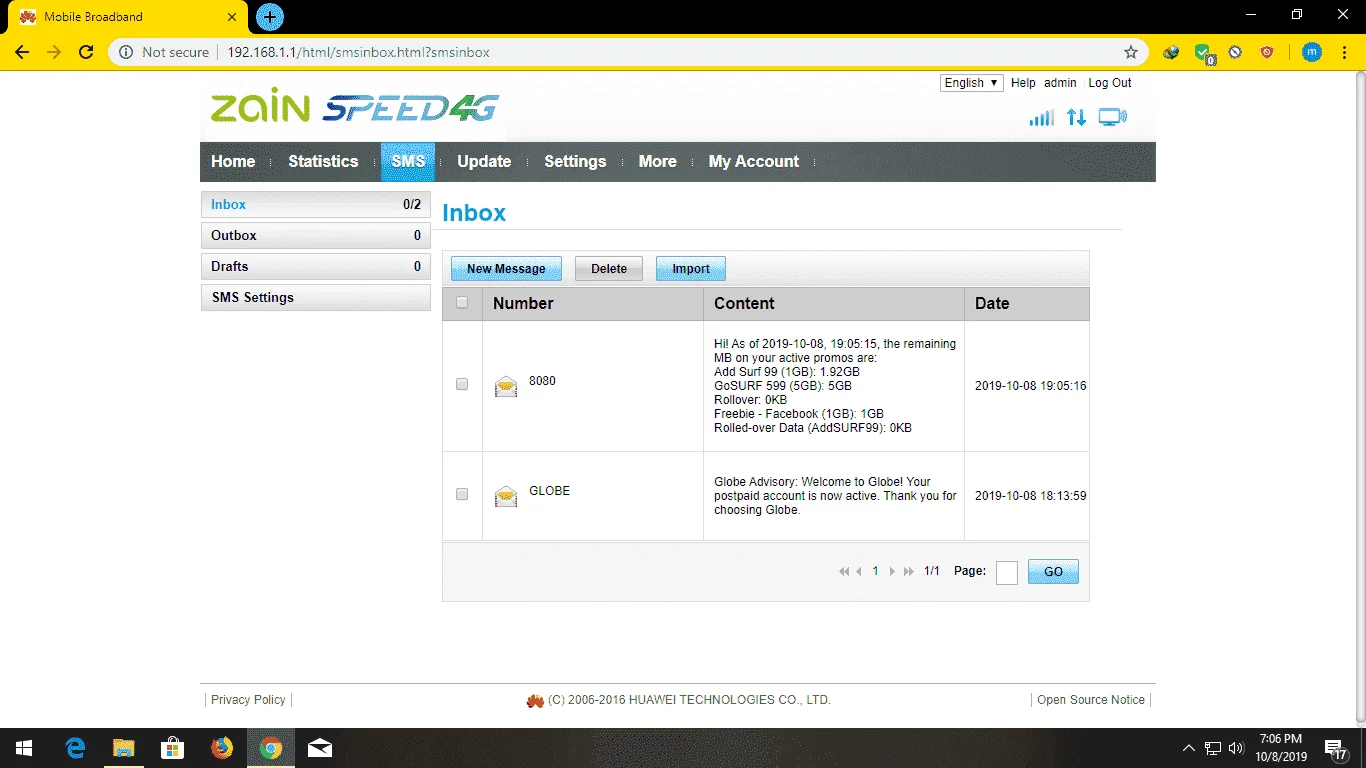The image size is (1366, 768).
Task: Show hidden system tray icons
Action: (x=1188, y=748)
